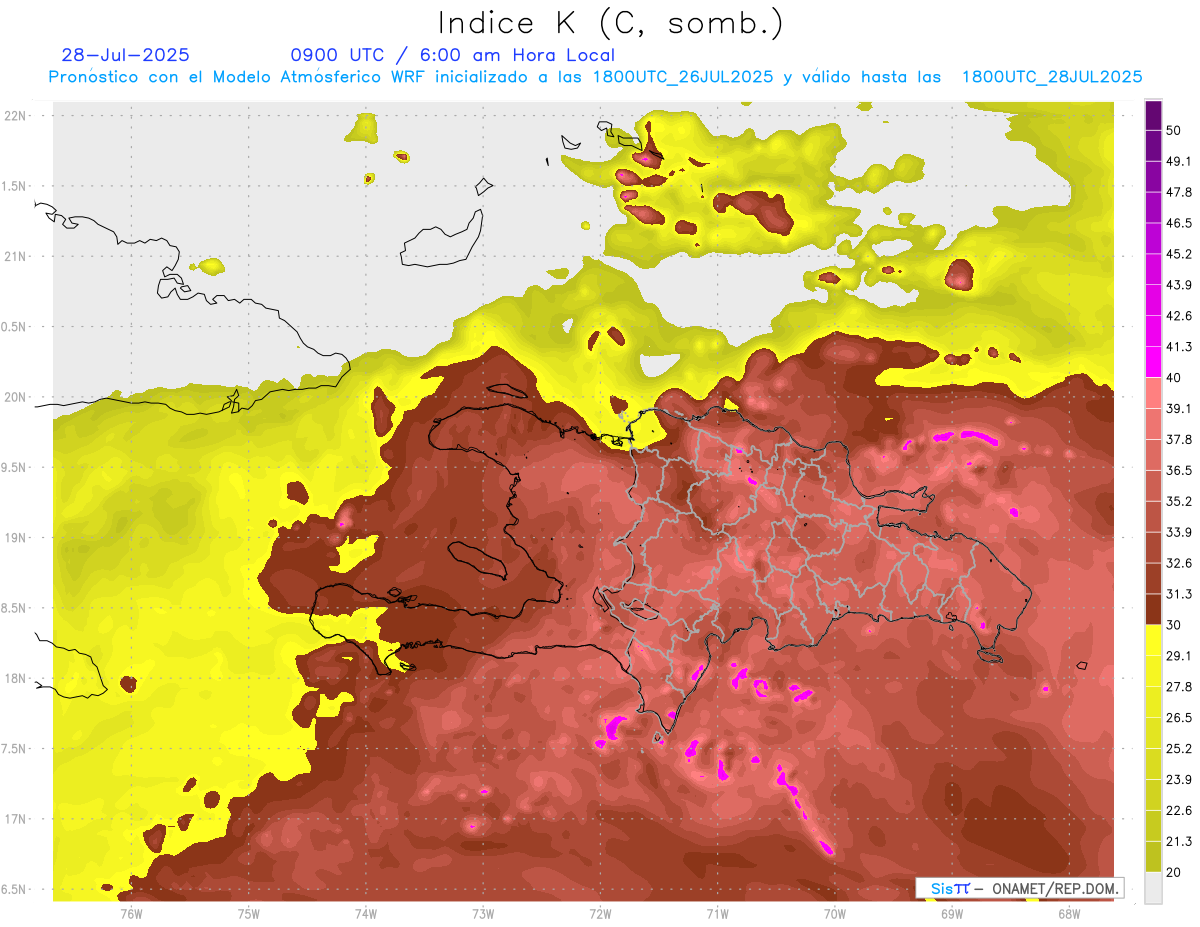Click legend value 27.8
Viewport: 1200px width, 927px height.
(1178, 686)
